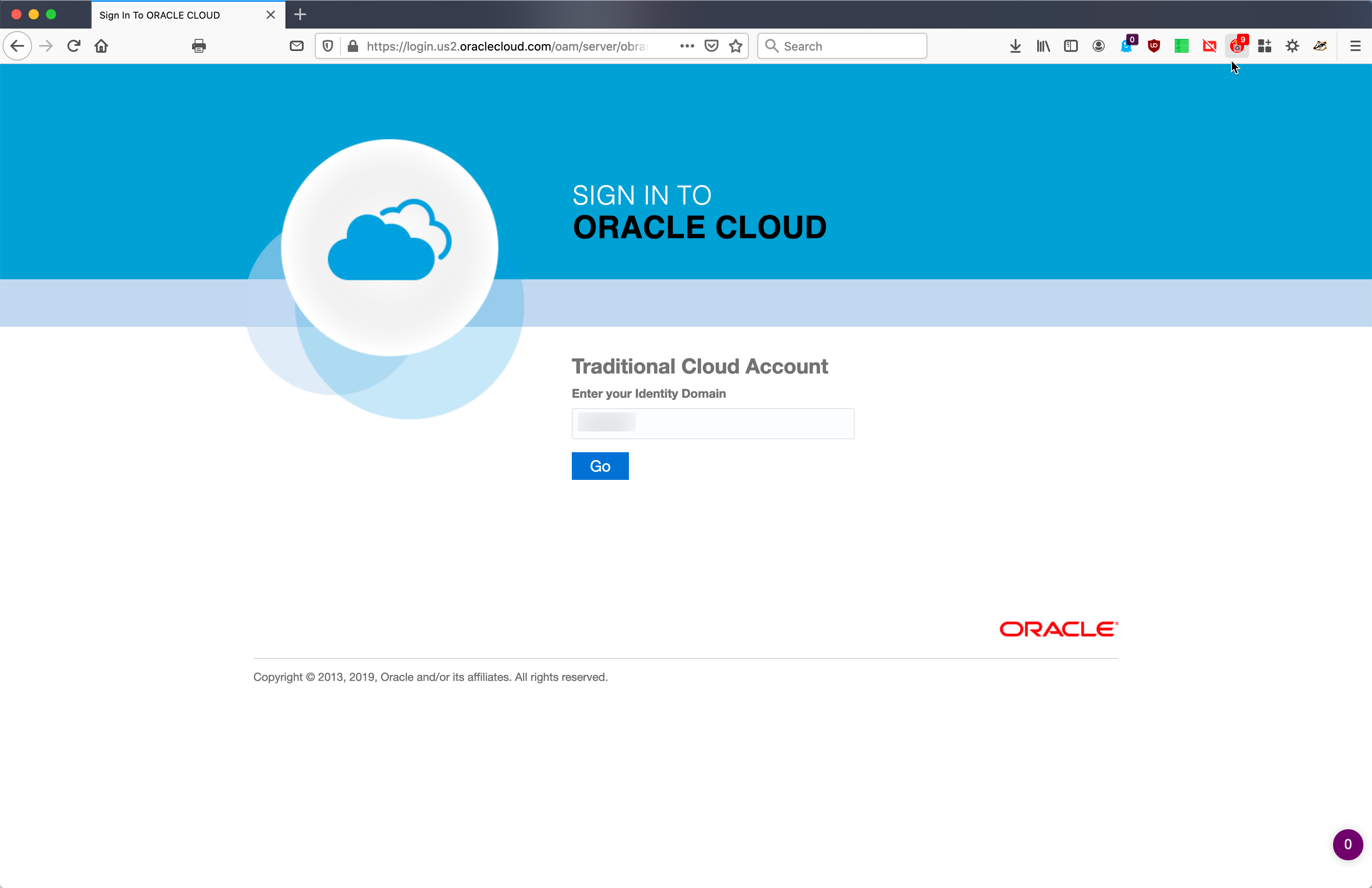Screen dimensions: 1372x888
Task: Click the site security lock icon
Action: [x=352, y=46]
